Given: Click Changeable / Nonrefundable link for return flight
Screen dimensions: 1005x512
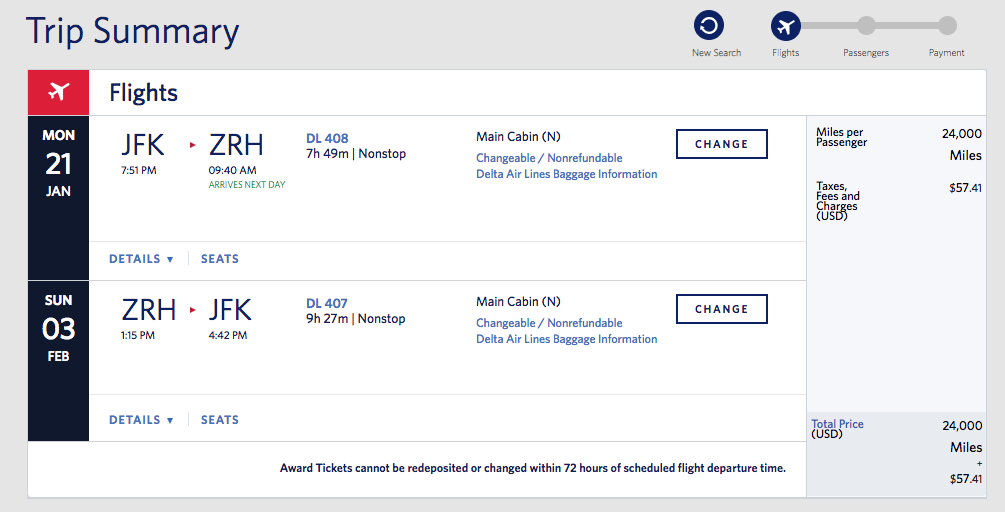Looking at the screenshot, I should point(549,323).
